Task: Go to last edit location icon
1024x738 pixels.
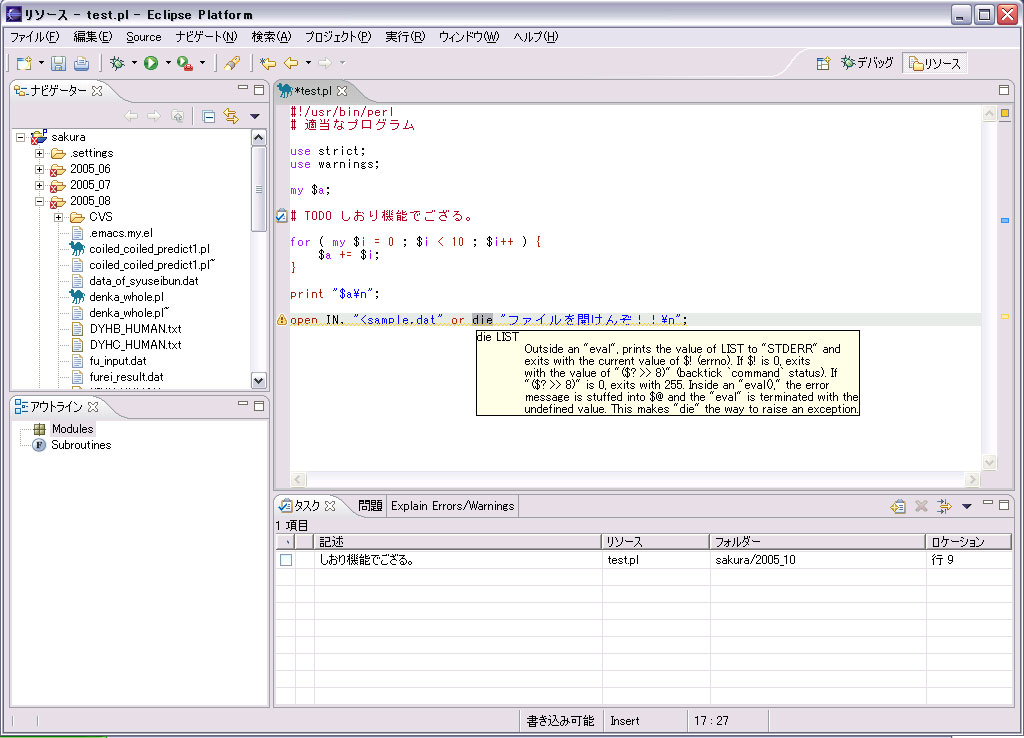Action: coord(268,63)
